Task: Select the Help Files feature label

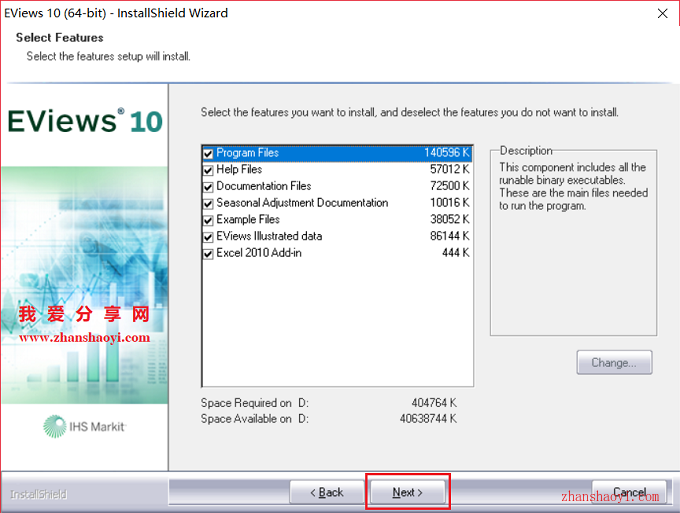Action: coord(239,170)
